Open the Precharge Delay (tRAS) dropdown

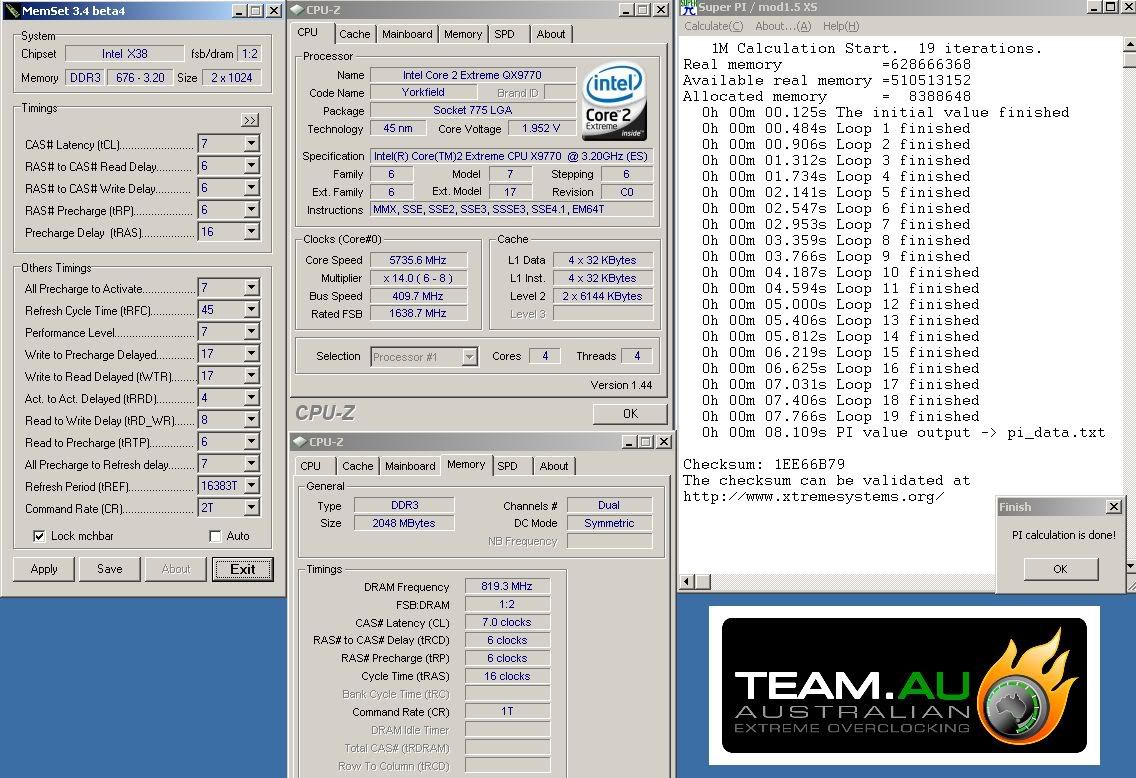point(251,231)
